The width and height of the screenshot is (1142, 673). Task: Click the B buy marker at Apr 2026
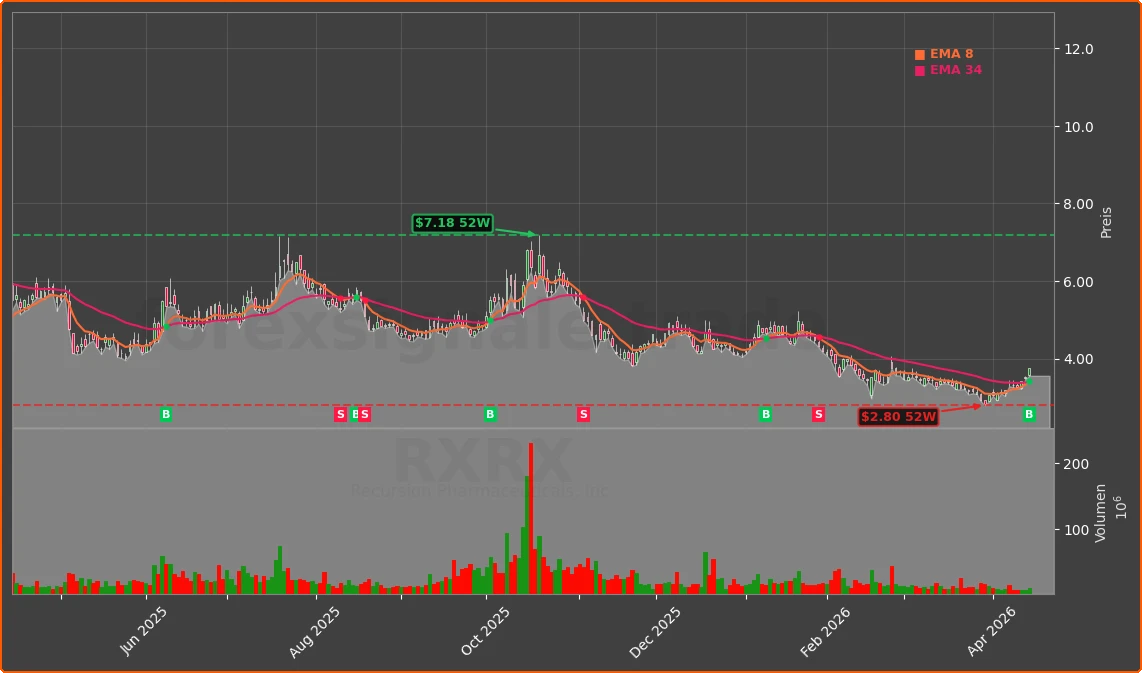(x=1029, y=413)
